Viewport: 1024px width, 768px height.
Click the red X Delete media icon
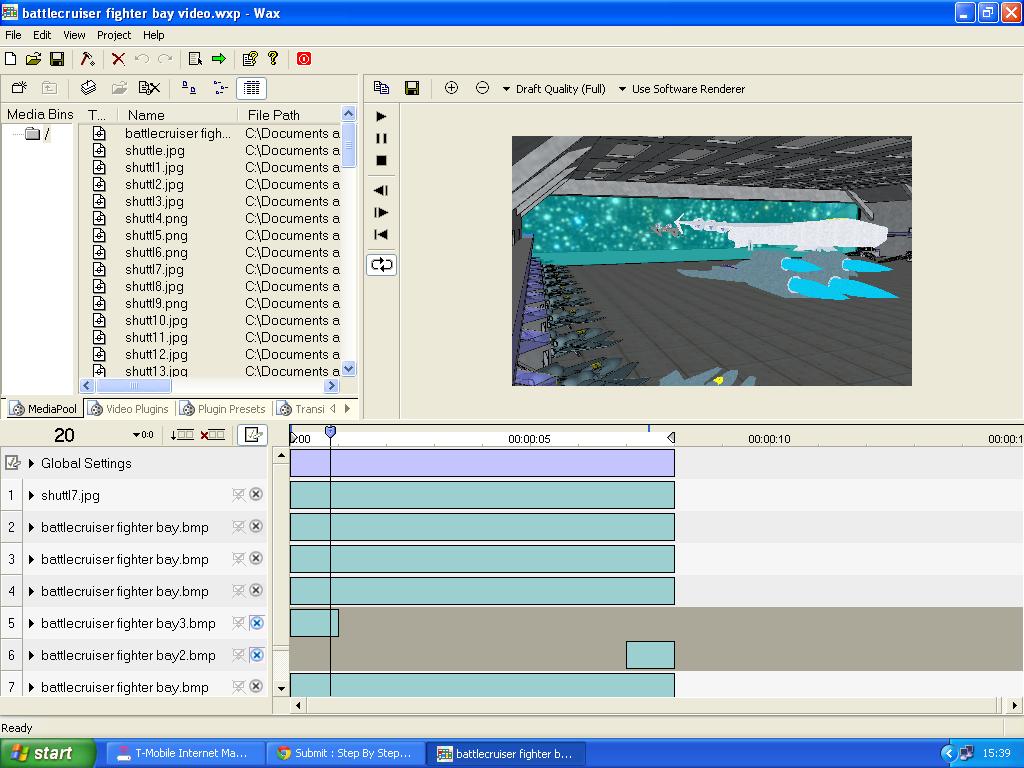(119, 58)
